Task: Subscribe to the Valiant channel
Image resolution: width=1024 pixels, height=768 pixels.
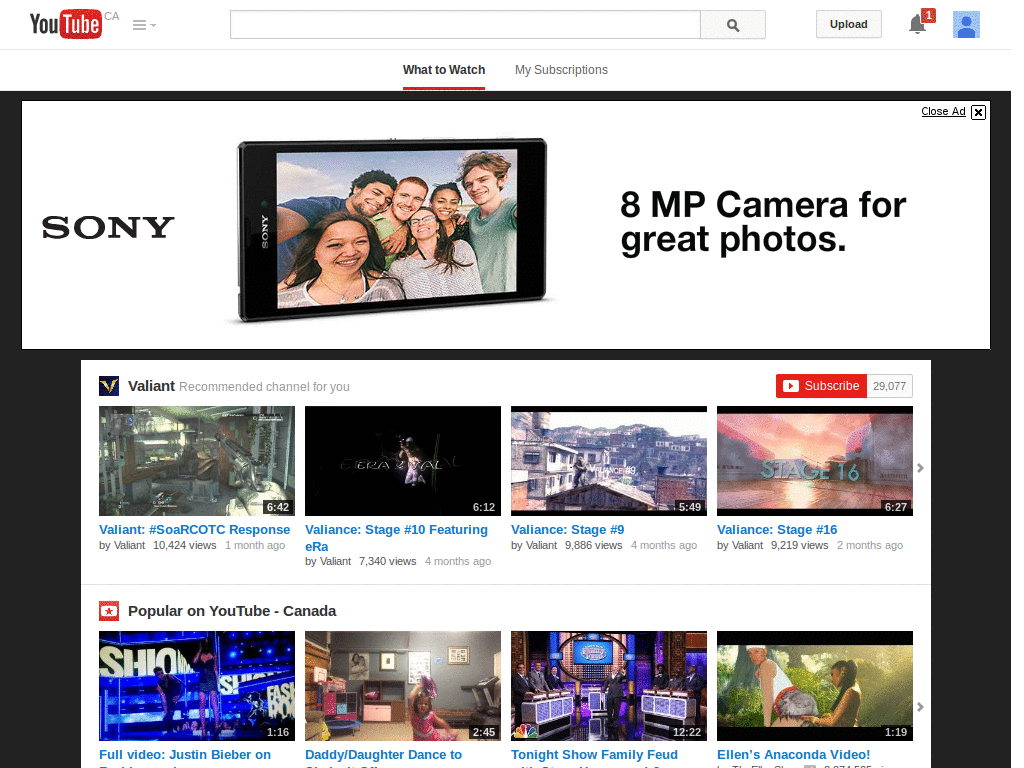Action: [x=822, y=386]
